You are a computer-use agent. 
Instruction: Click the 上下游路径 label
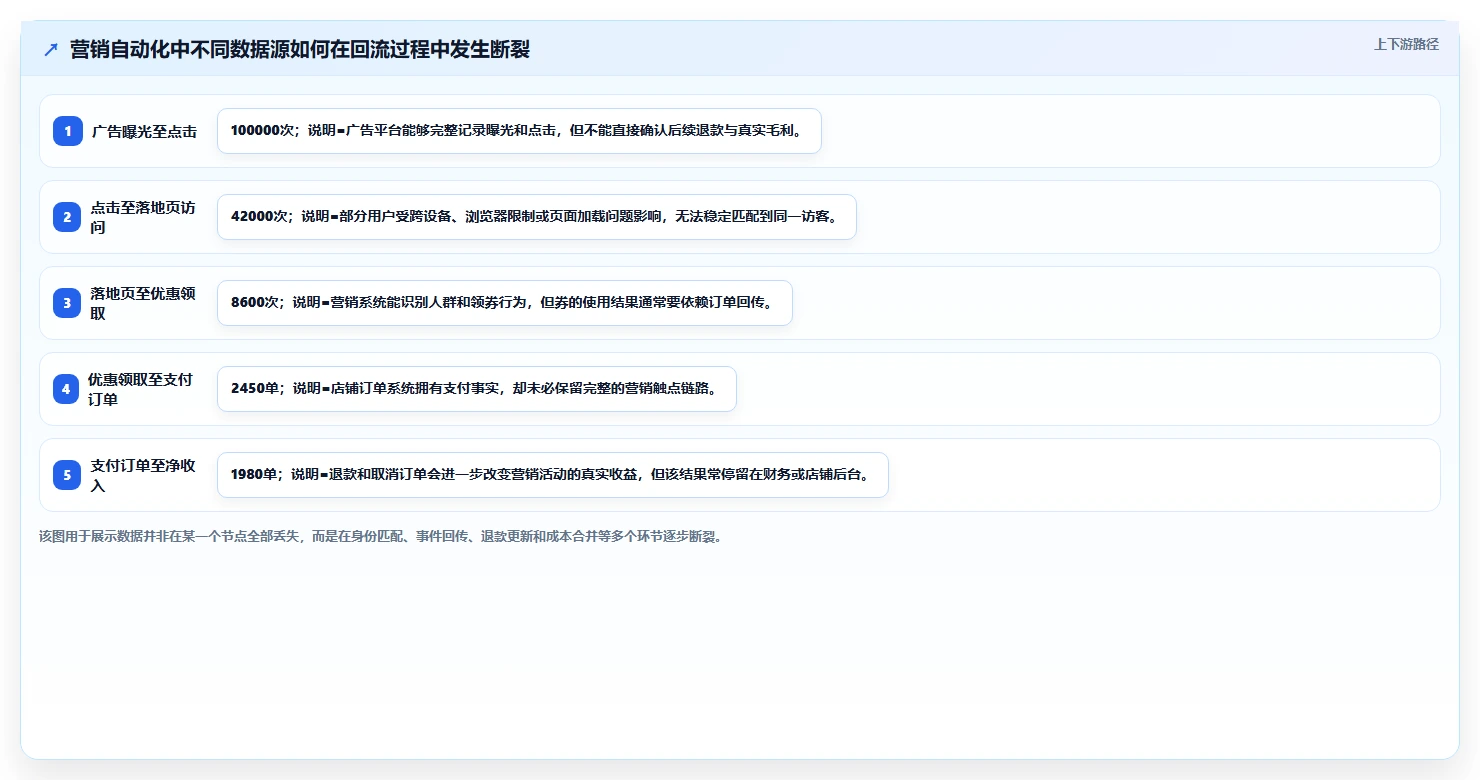coord(1406,44)
